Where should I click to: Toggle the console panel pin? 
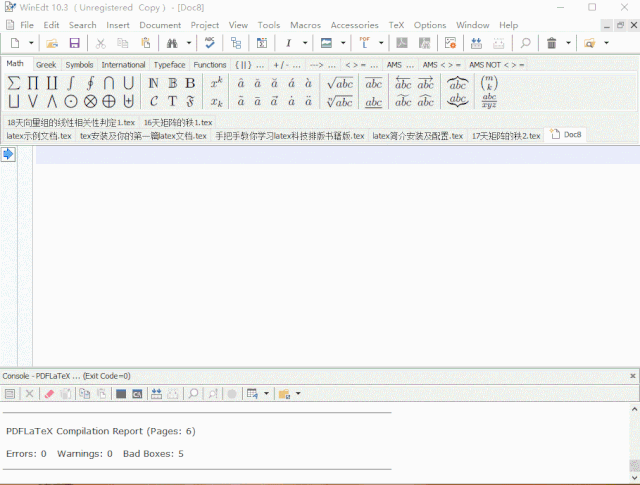click(616, 376)
